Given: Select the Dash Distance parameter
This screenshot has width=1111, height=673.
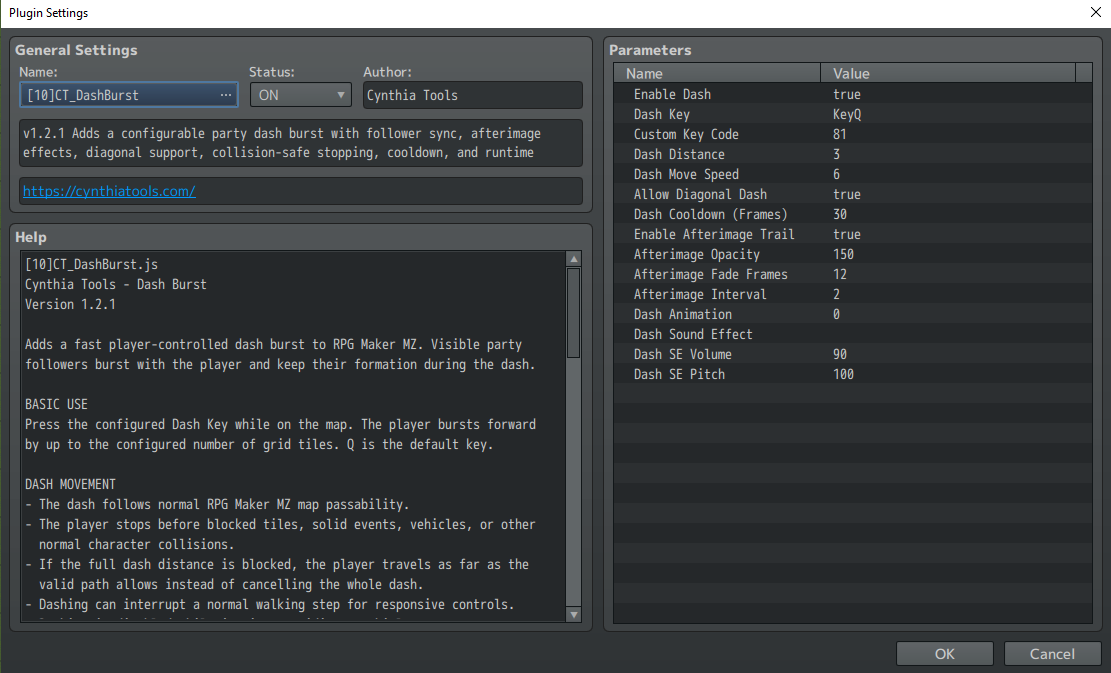Looking at the screenshot, I should (x=853, y=154).
